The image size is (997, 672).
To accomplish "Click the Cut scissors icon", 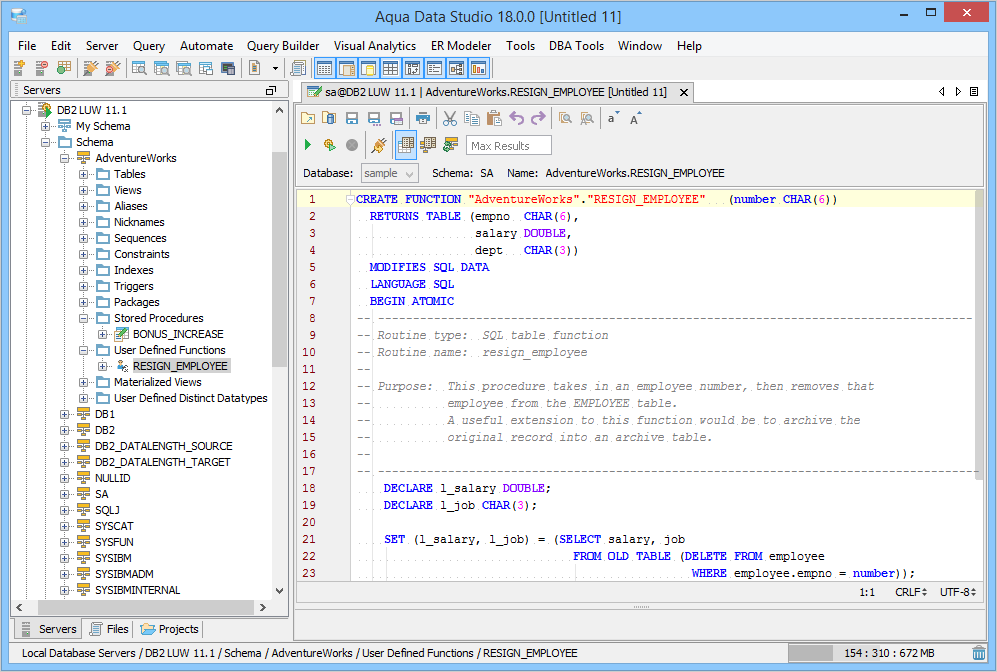I will pyautogui.click(x=450, y=118).
